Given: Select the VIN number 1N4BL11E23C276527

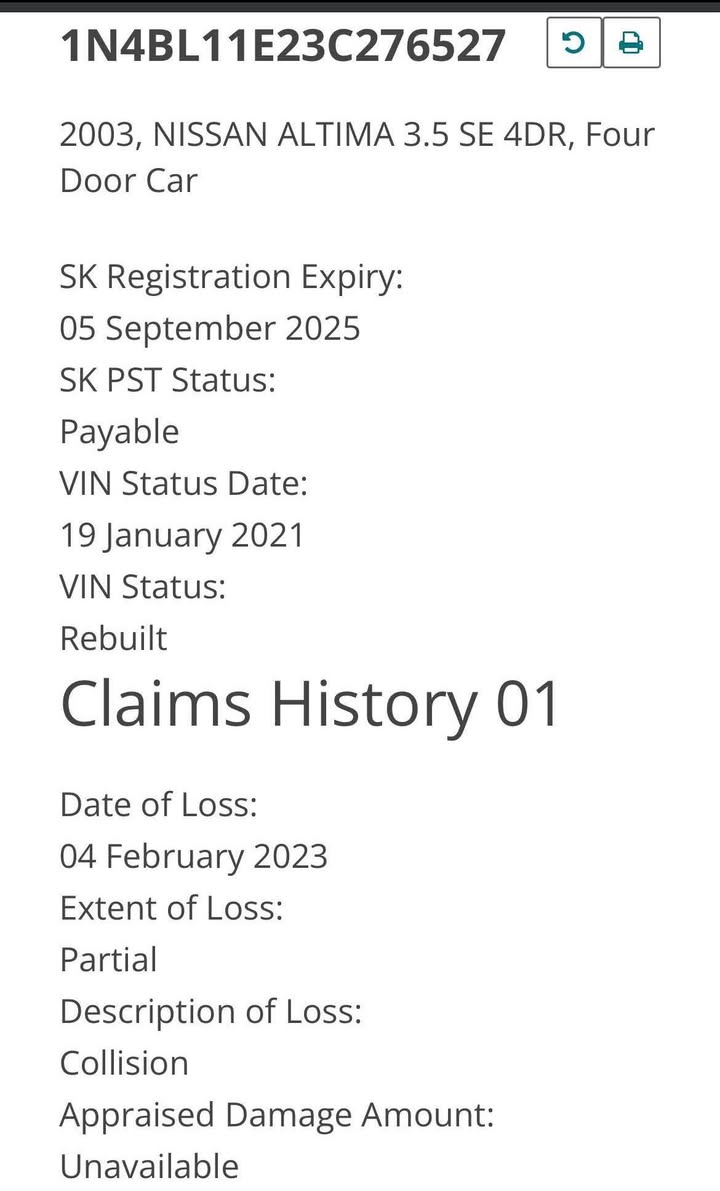Looking at the screenshot, I should point(283,45).
